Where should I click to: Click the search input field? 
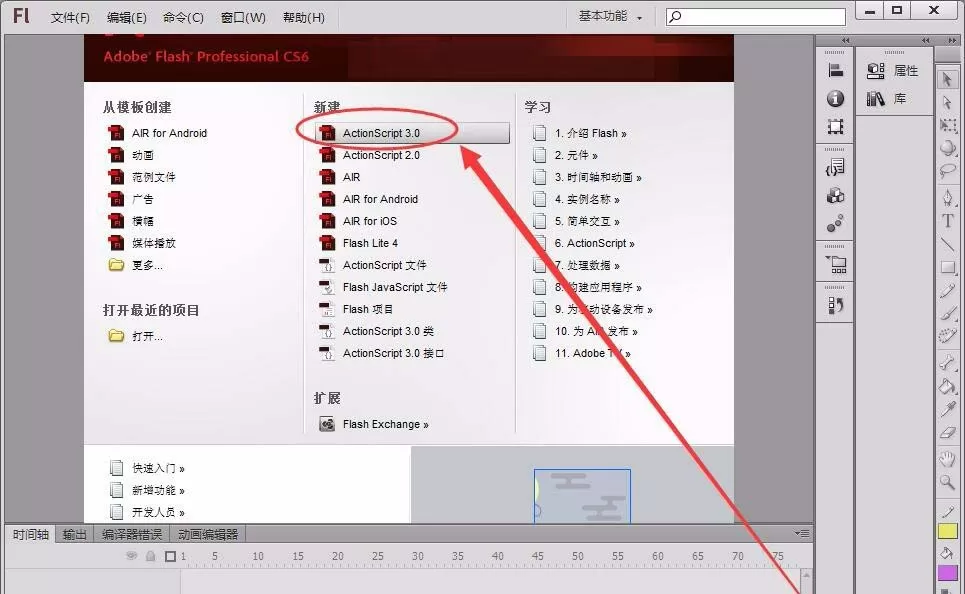point(756,17)
